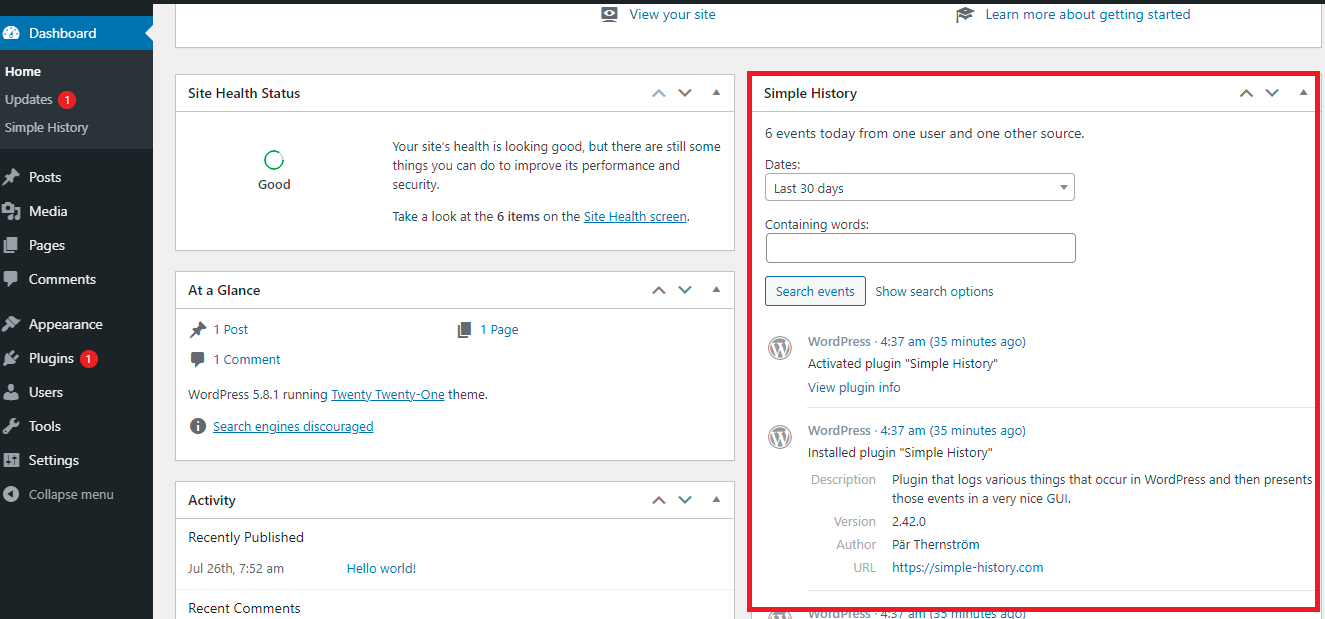Screen dimensions: 1325x619
Task: Open the Dashboard menu item
Action: click(76, 33)
